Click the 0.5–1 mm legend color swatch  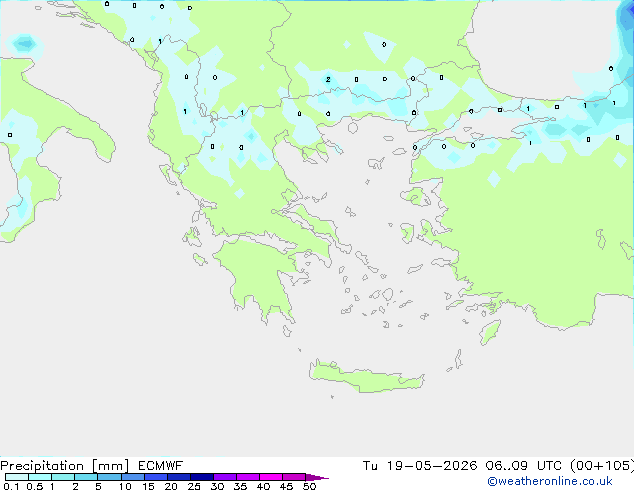[40, 477]
